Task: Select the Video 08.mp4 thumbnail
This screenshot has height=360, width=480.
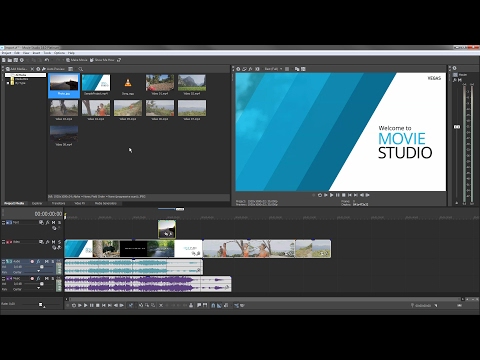Action: [x=64, y=136]
